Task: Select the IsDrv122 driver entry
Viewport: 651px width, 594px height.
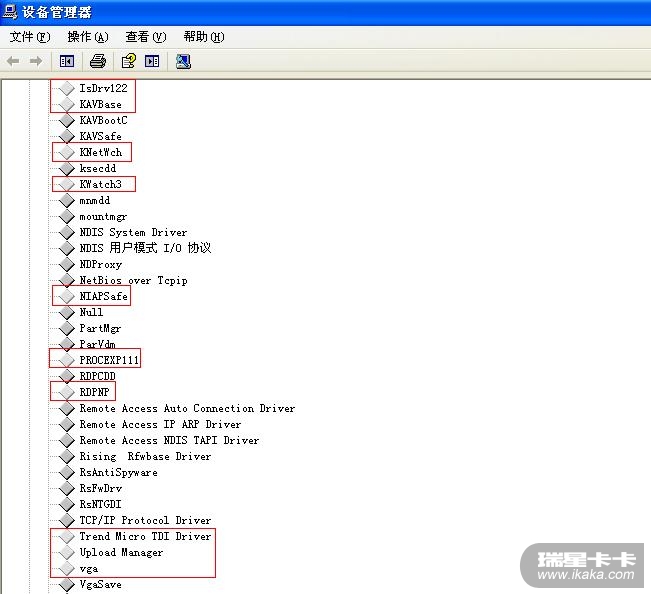Action: click(103, 88)
